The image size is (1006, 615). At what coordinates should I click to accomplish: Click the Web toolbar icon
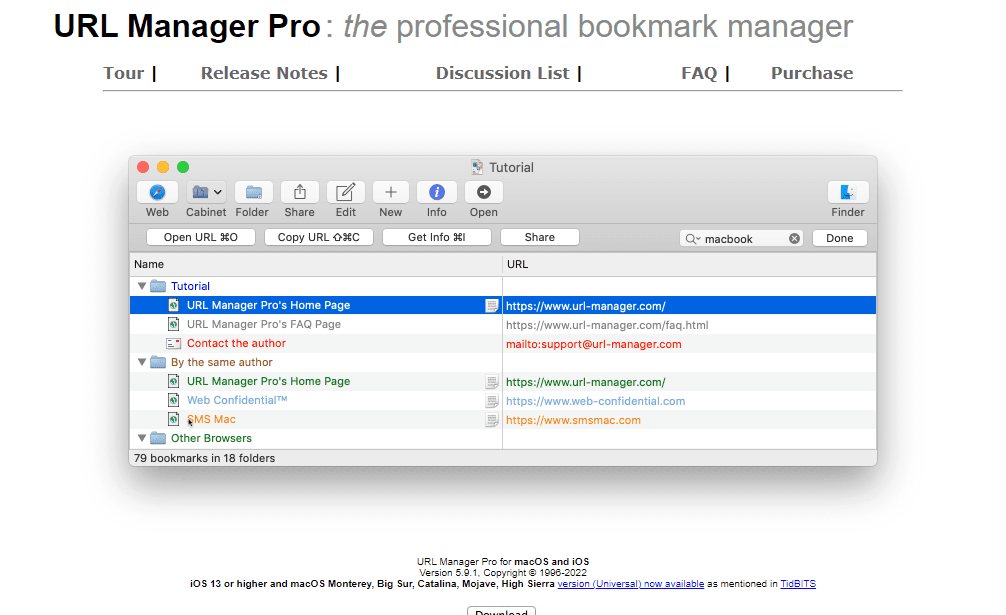pyautogui.click(x=157, y=192)
